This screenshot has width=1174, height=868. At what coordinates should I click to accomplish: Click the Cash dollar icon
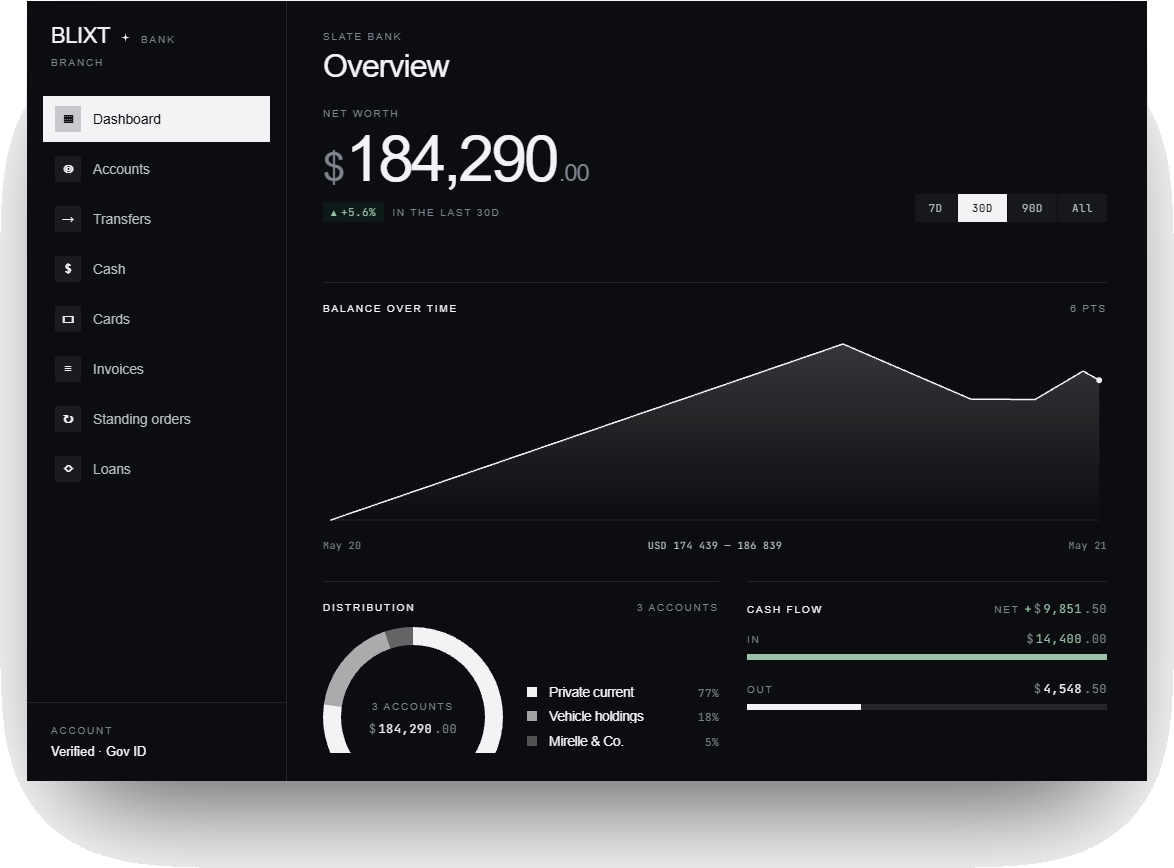[68, 269]
